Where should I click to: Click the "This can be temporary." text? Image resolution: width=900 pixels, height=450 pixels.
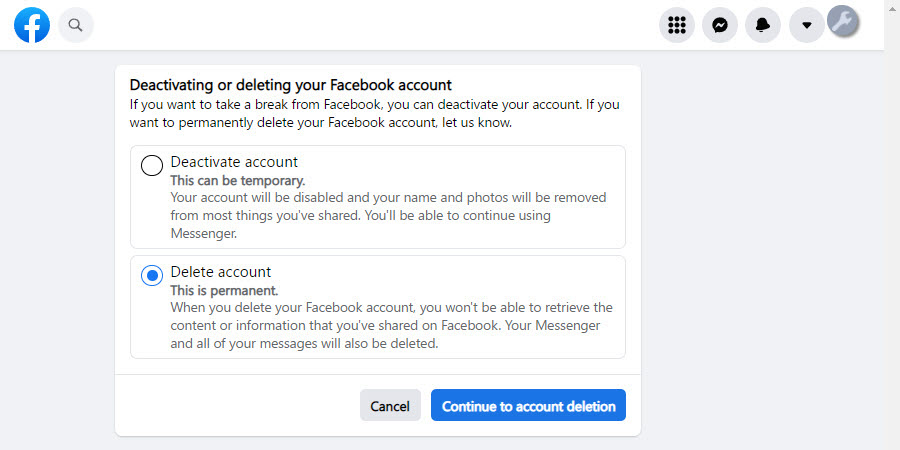[x=237, y=181]
